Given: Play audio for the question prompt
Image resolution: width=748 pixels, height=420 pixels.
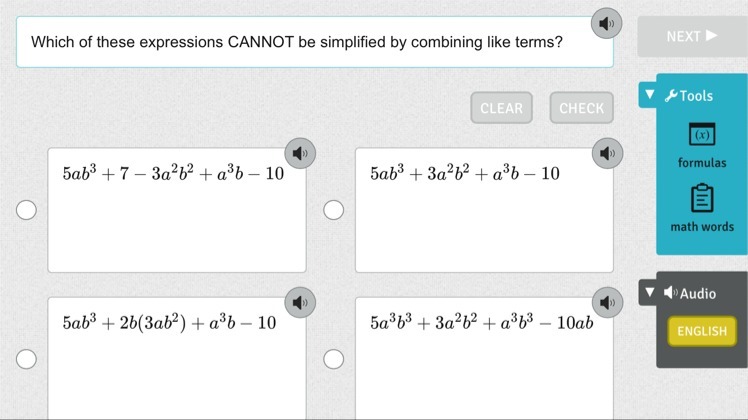Looking at the screenshot, I should (605, 23).
